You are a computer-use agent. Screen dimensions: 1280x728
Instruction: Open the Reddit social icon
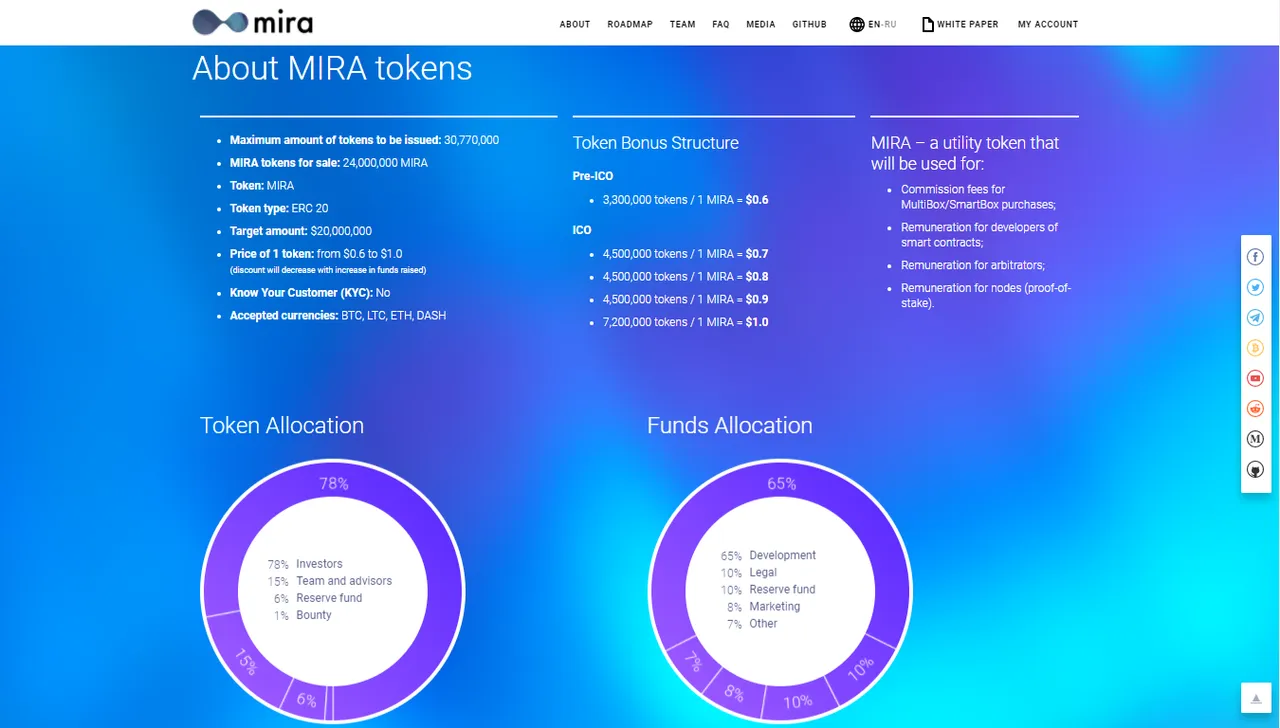click(1256, 409)
